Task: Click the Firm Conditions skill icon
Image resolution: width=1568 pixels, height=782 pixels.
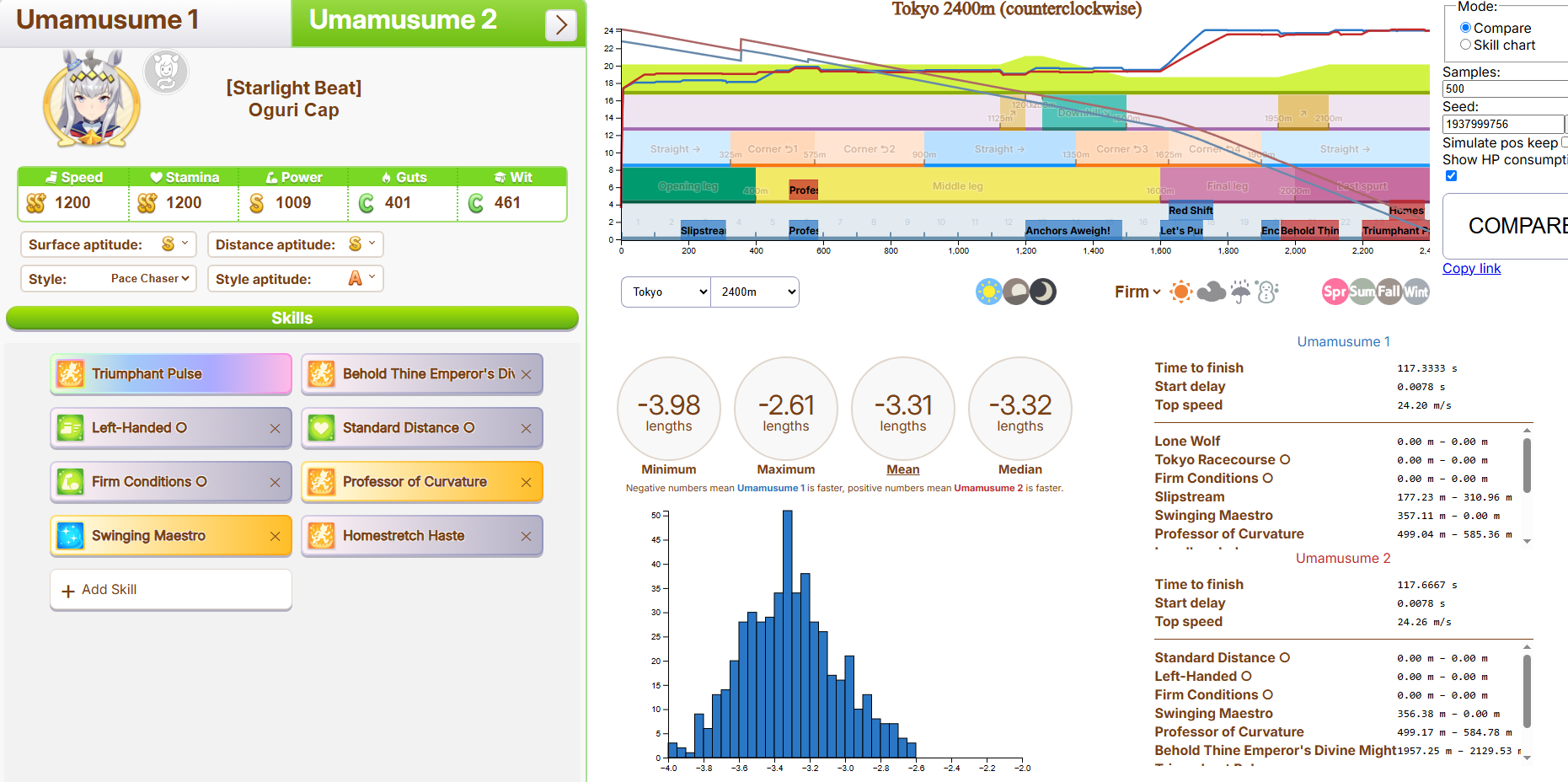Action: (x=71, y=482)
